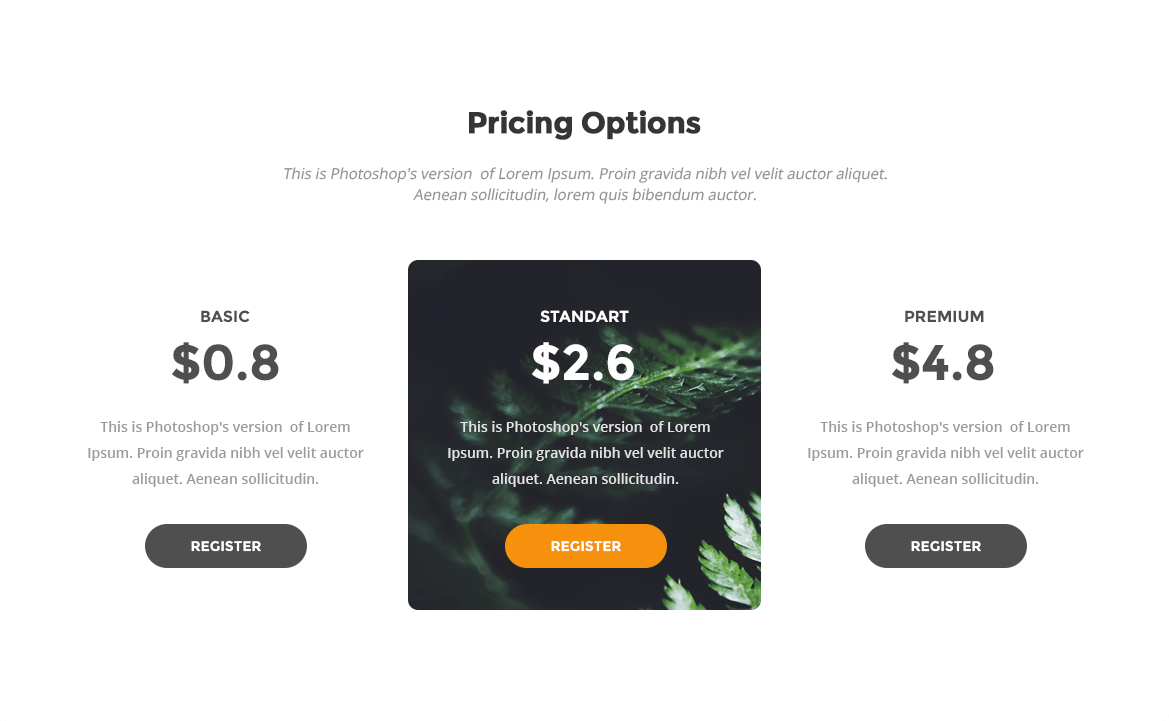Click the $0.8 price
1169x721 pixels.
tap(225, 363)
